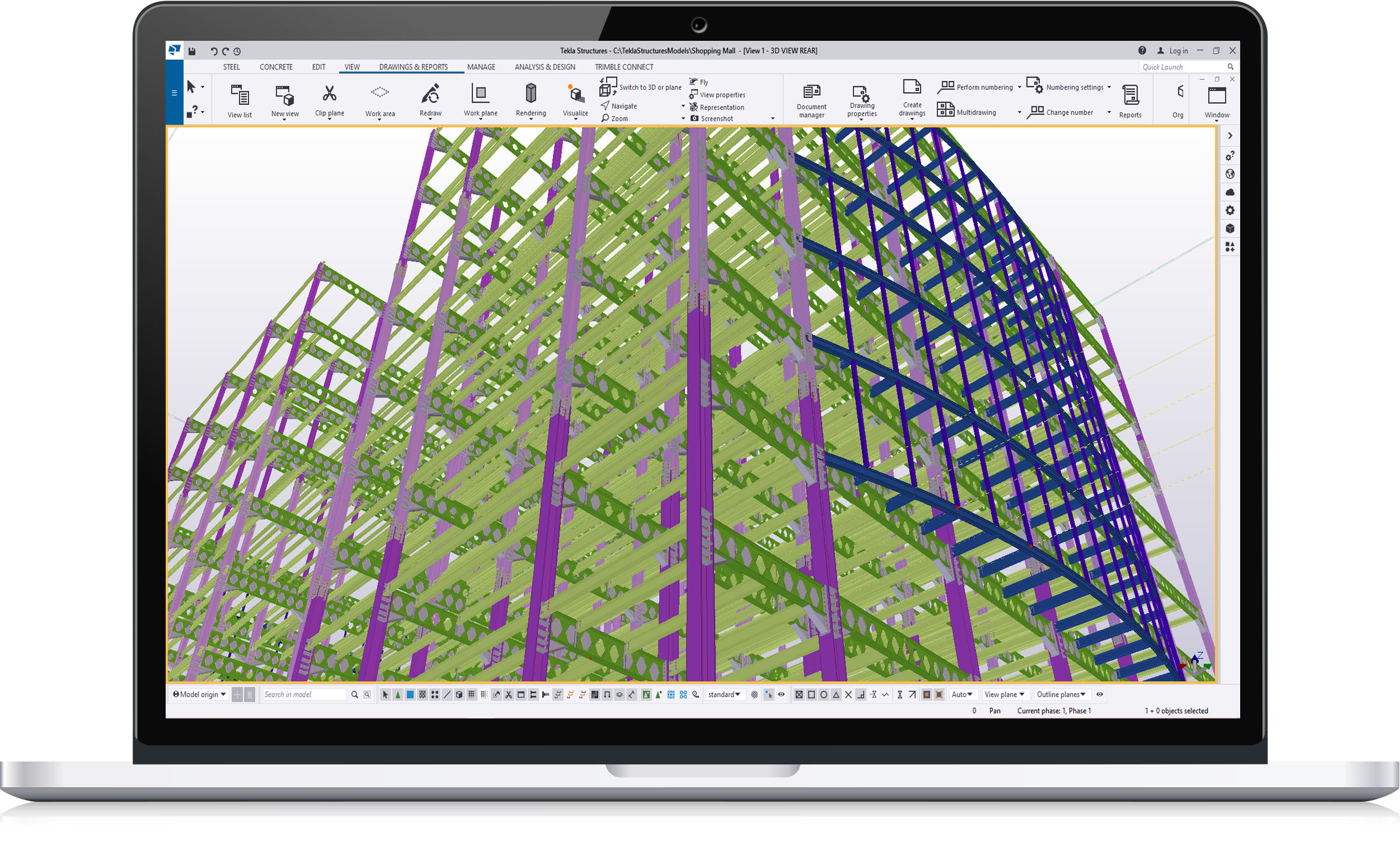The image size is (1400, 842).
Task: Expand the View plane dropdown
Action: tap(1004, 694)
